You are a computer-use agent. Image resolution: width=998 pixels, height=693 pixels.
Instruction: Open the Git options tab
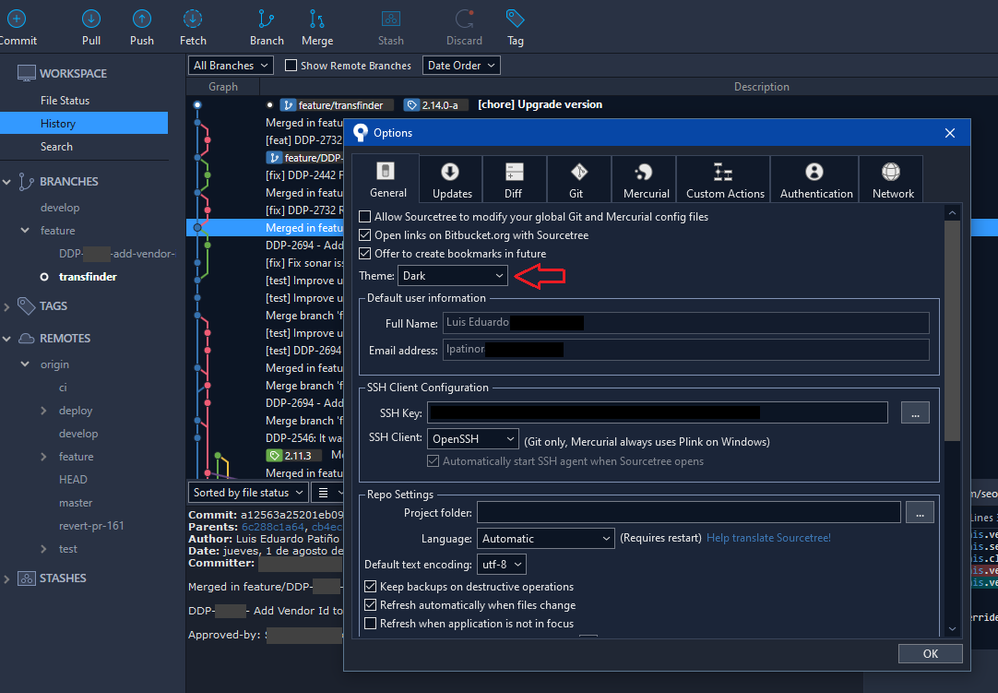tap(577, 180)
